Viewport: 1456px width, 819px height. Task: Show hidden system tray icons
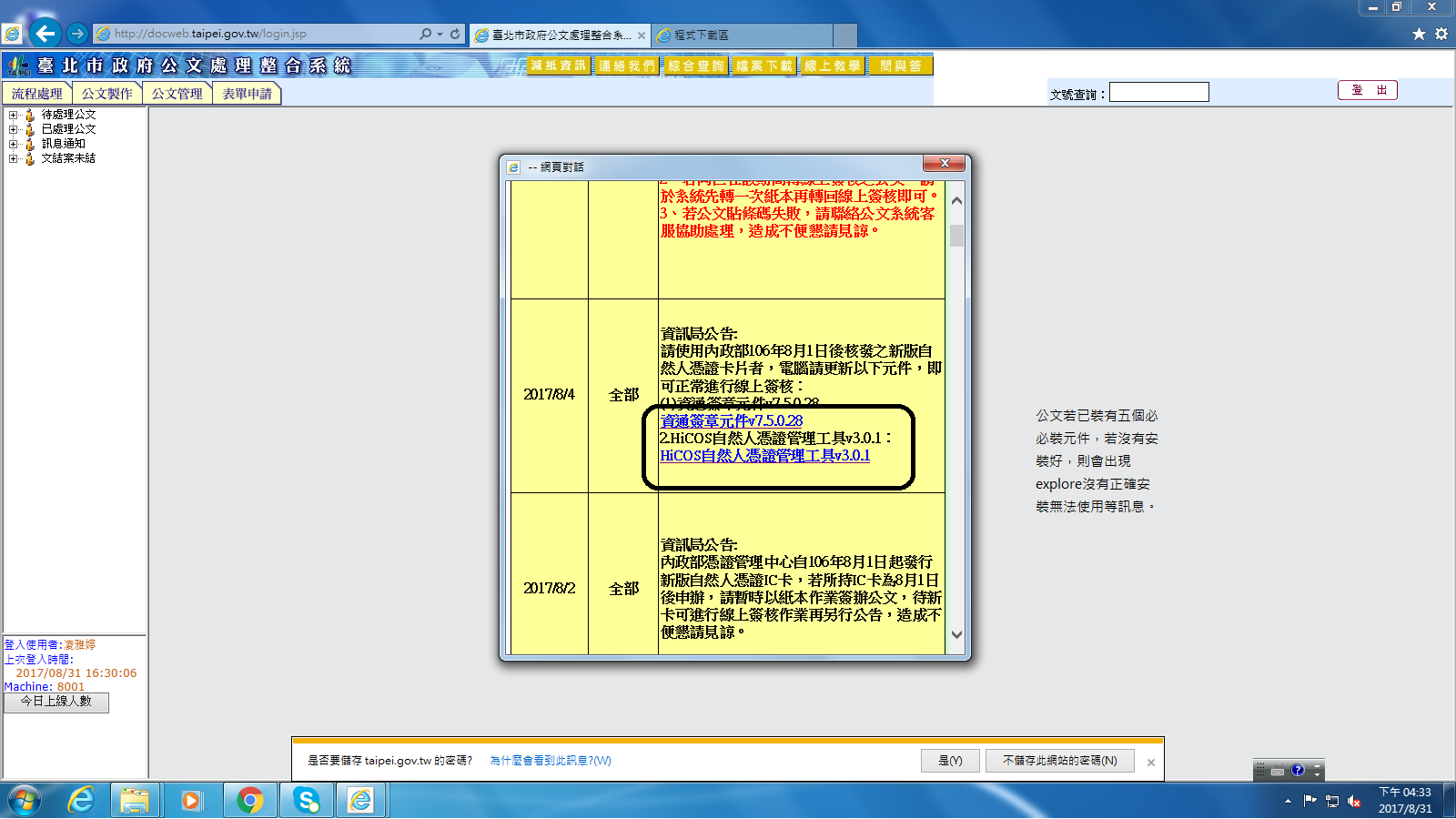1288,801
